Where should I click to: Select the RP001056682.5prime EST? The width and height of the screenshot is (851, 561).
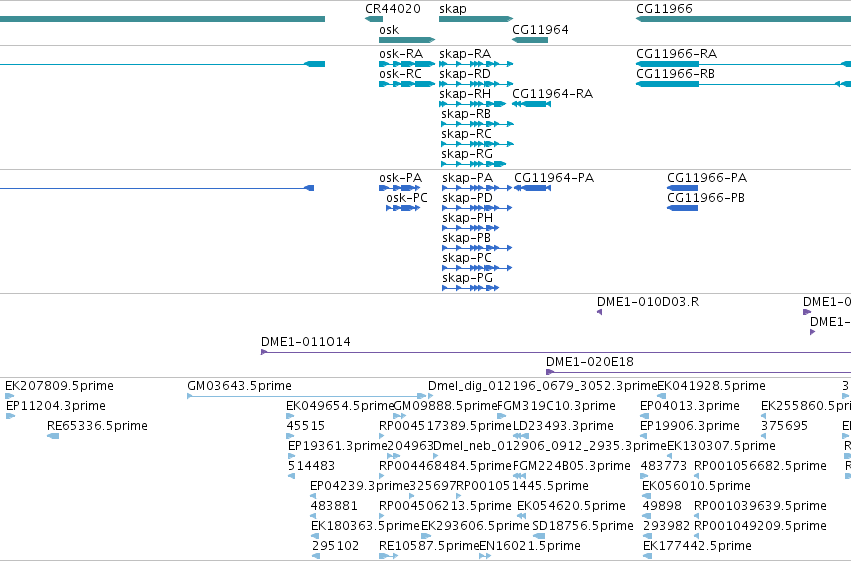click(697, 476)
